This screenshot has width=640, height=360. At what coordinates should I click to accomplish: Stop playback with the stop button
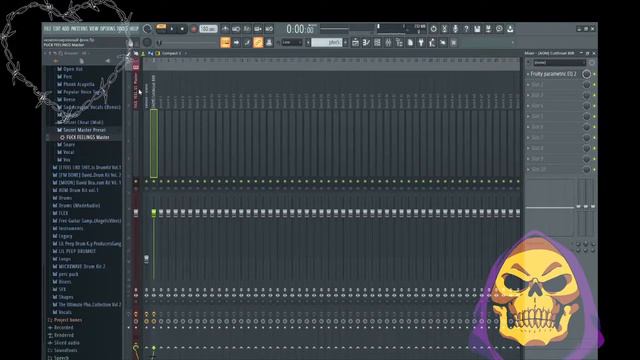point(182,29)
